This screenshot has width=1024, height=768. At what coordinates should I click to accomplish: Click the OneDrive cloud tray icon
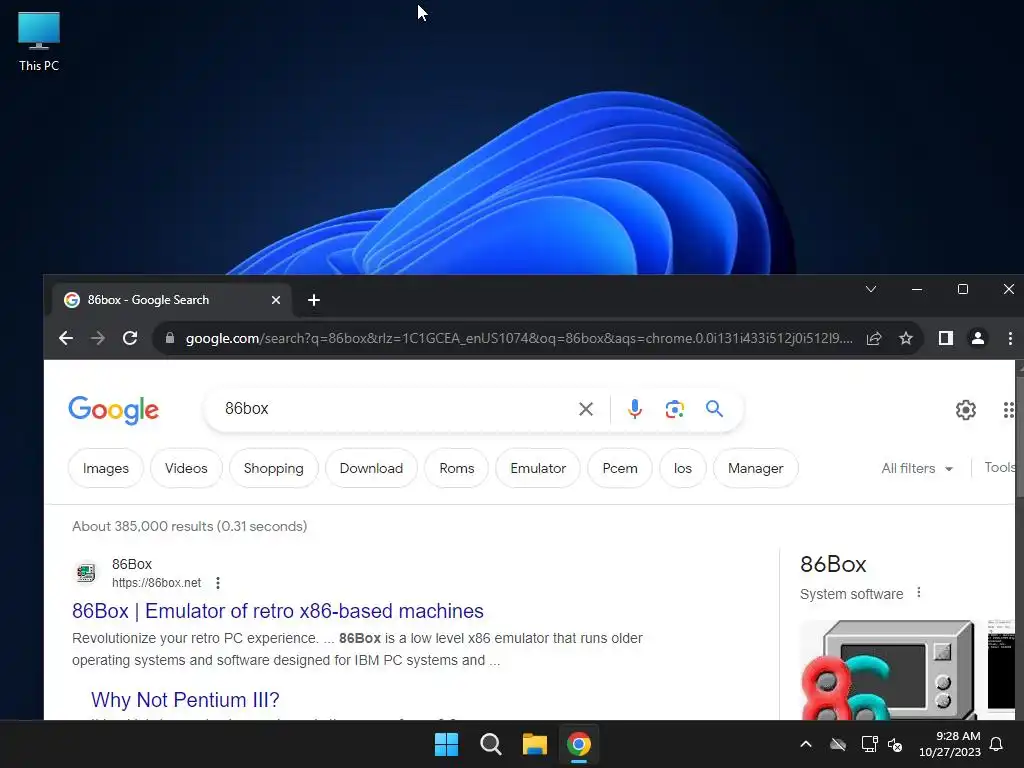click(x=838, y=744)
